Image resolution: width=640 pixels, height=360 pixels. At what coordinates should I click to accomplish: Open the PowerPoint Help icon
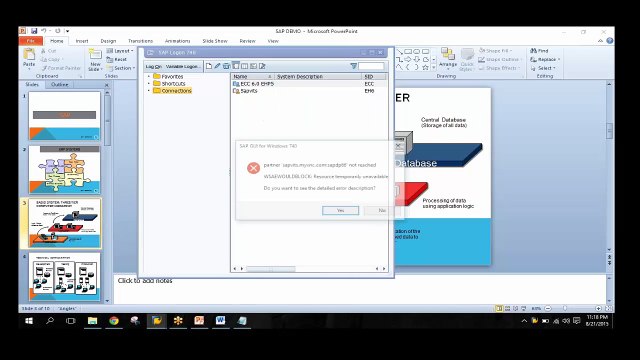tap(609, 41)
